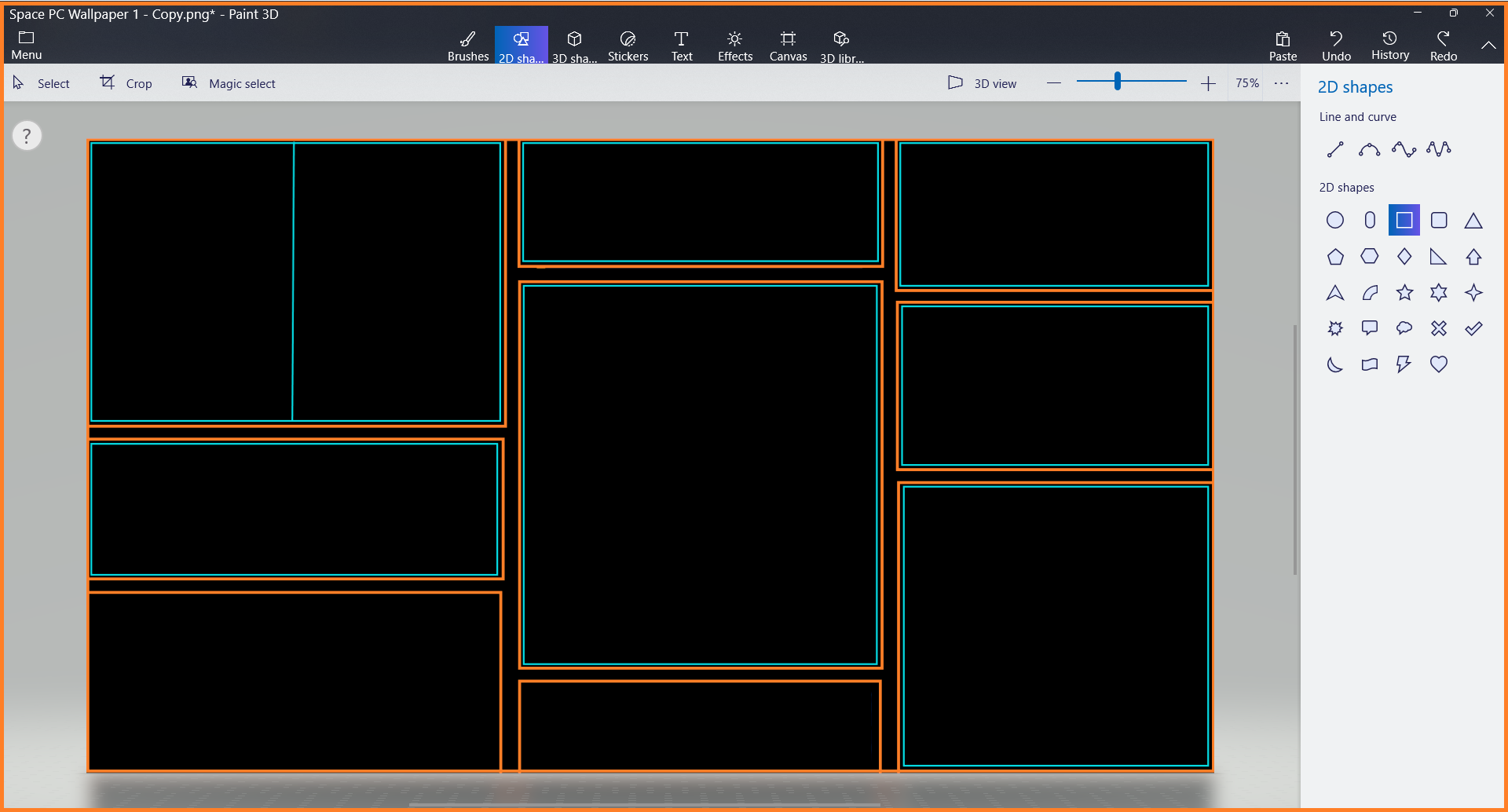Pick the Rounded square shape
Image resolution: width=1508 pixels, height=812 pixels.
pos(1439,220)
